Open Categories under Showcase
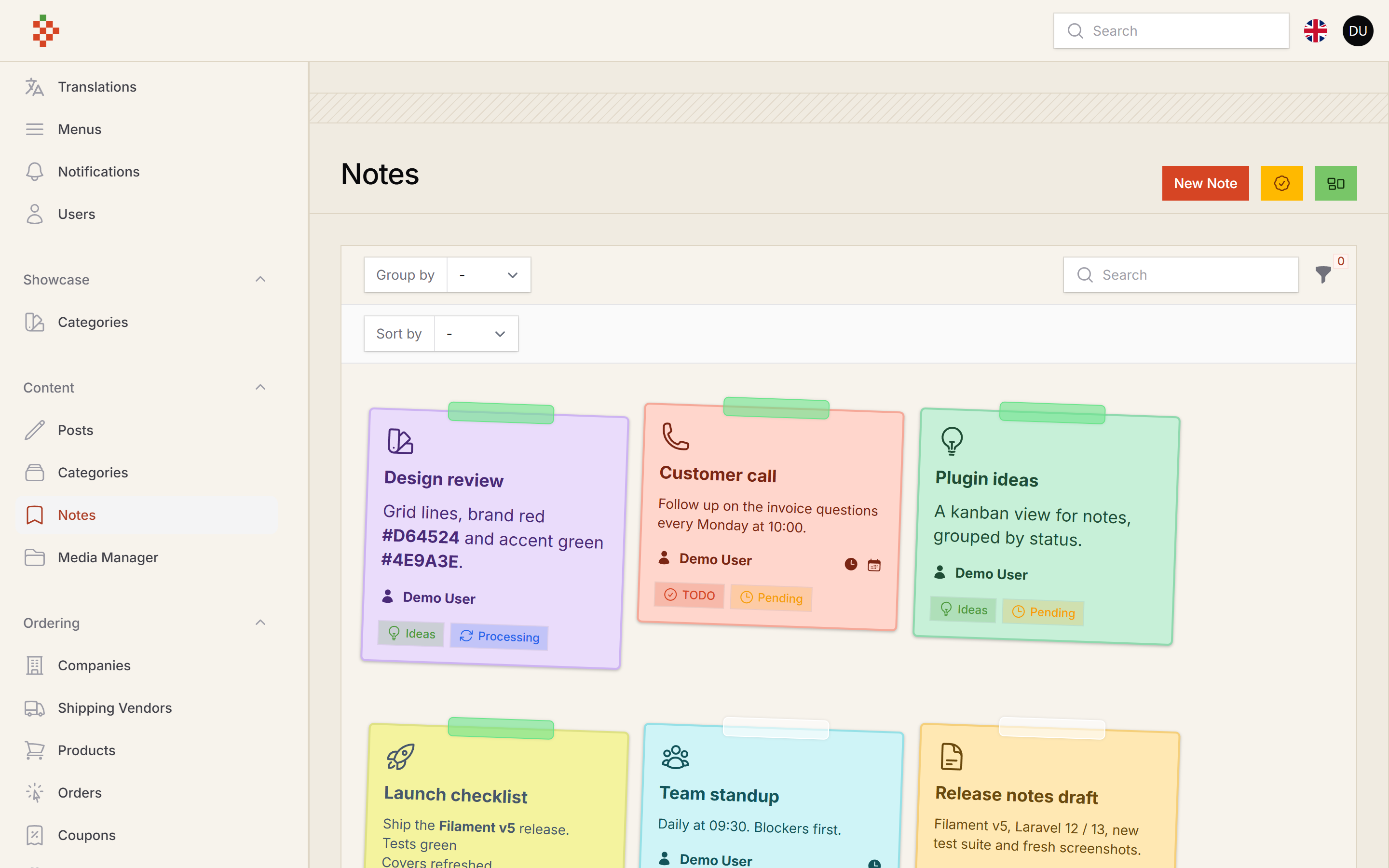Image resolution: width=1389 pixels, height=868 pixels. tap(147, 322)
